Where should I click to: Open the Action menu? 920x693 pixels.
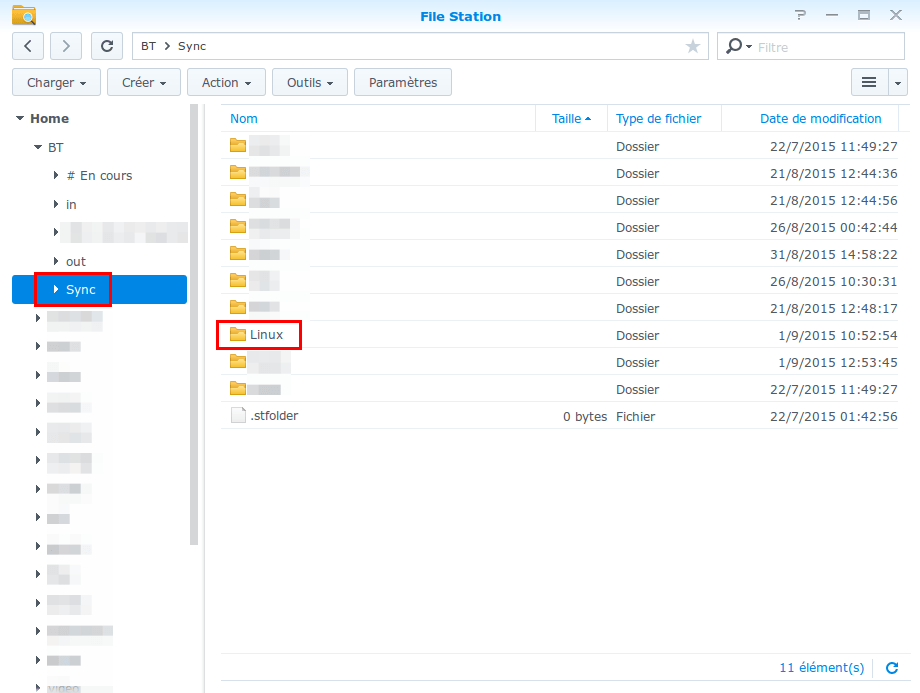tap(226, 82)
